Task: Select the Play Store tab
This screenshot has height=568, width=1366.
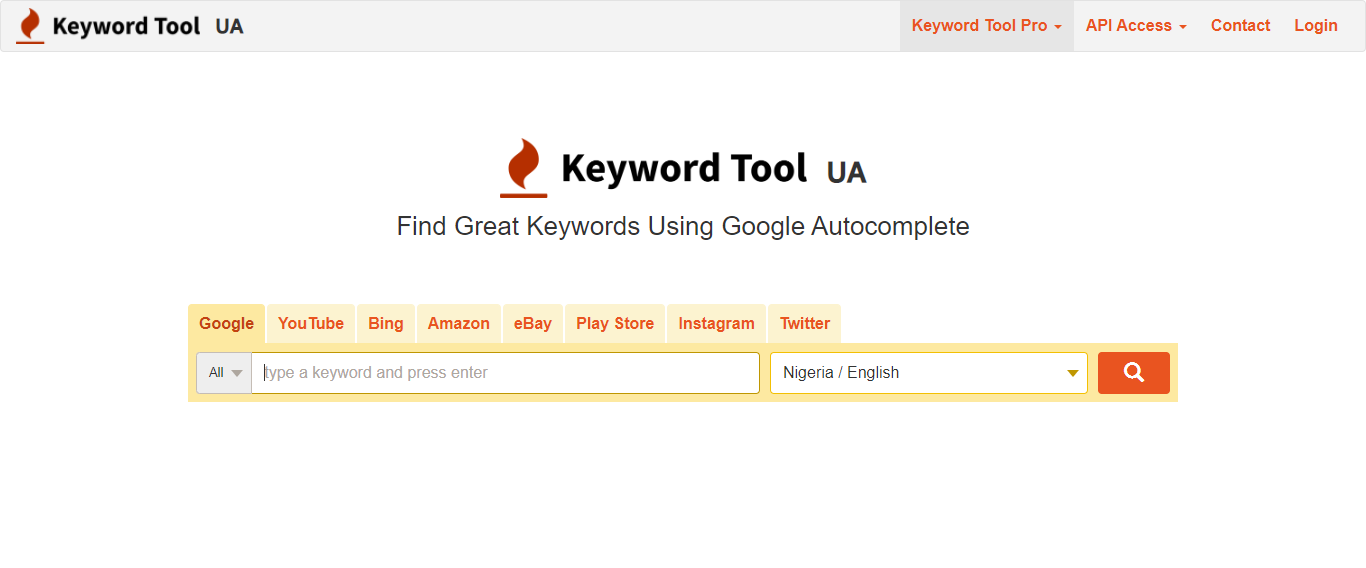Action: tap(615, 324)
